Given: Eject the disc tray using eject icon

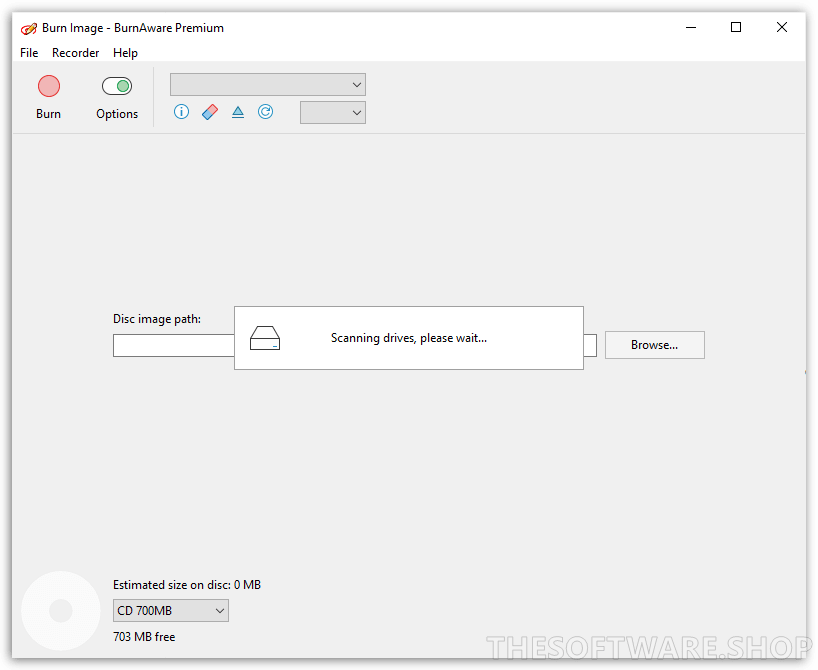Looking at the screenshot, I should [238, 112].
